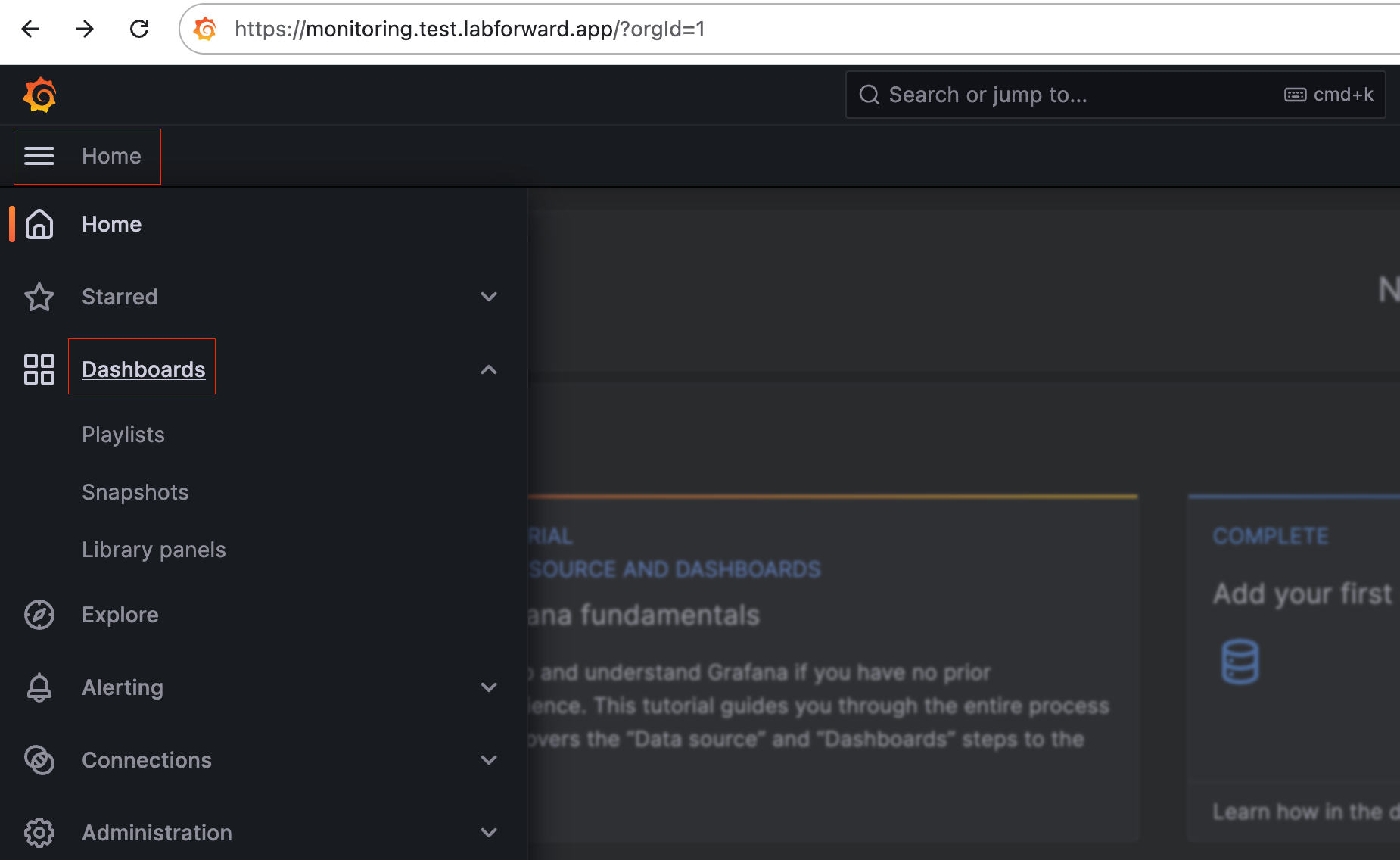The width and height of the screenshot is (1400, 860).
Task: Open Snapshots under Dashboards
Action: click(x=135, y=492)
